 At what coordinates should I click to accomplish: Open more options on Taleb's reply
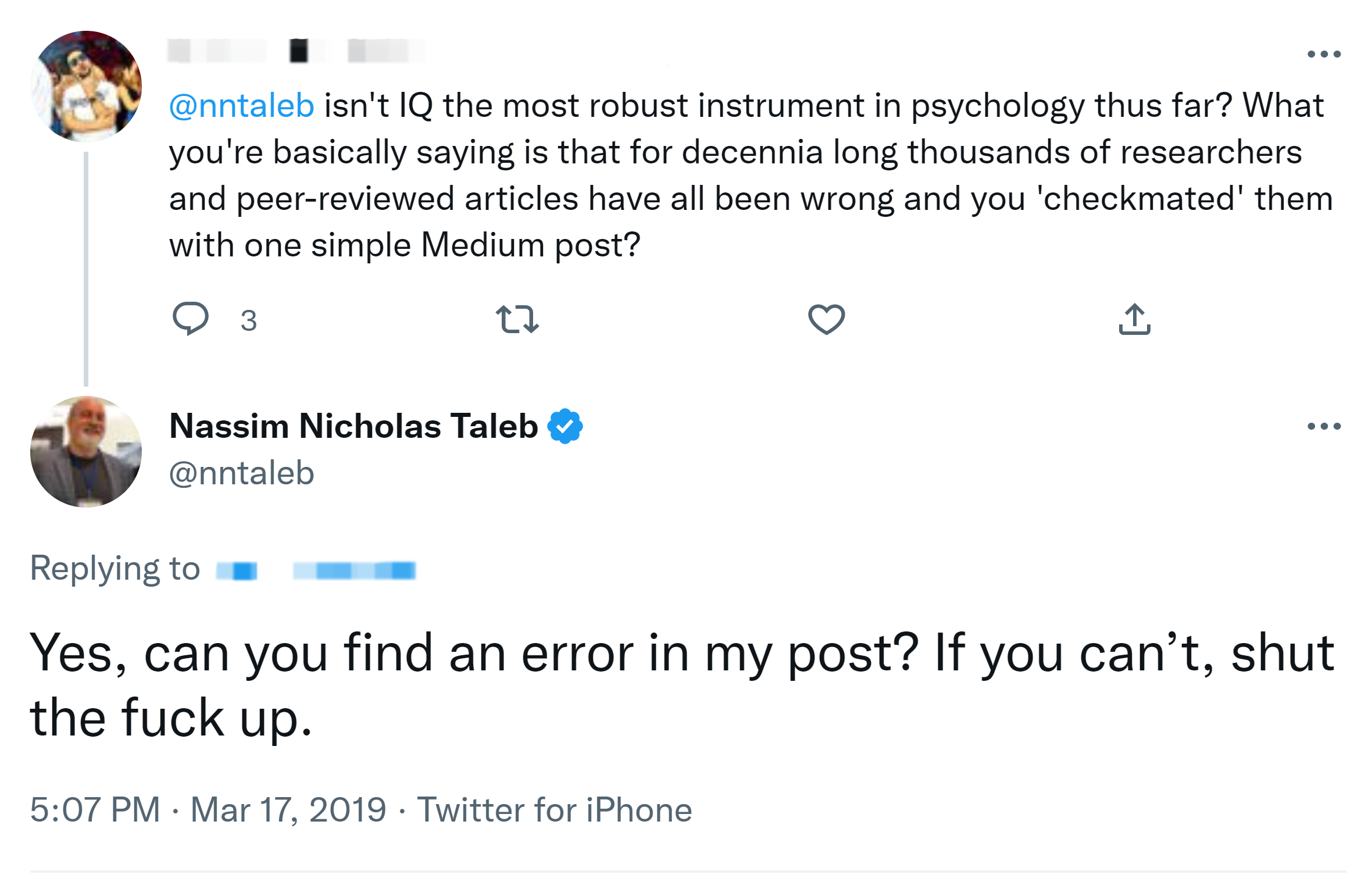pos(1324,426)
